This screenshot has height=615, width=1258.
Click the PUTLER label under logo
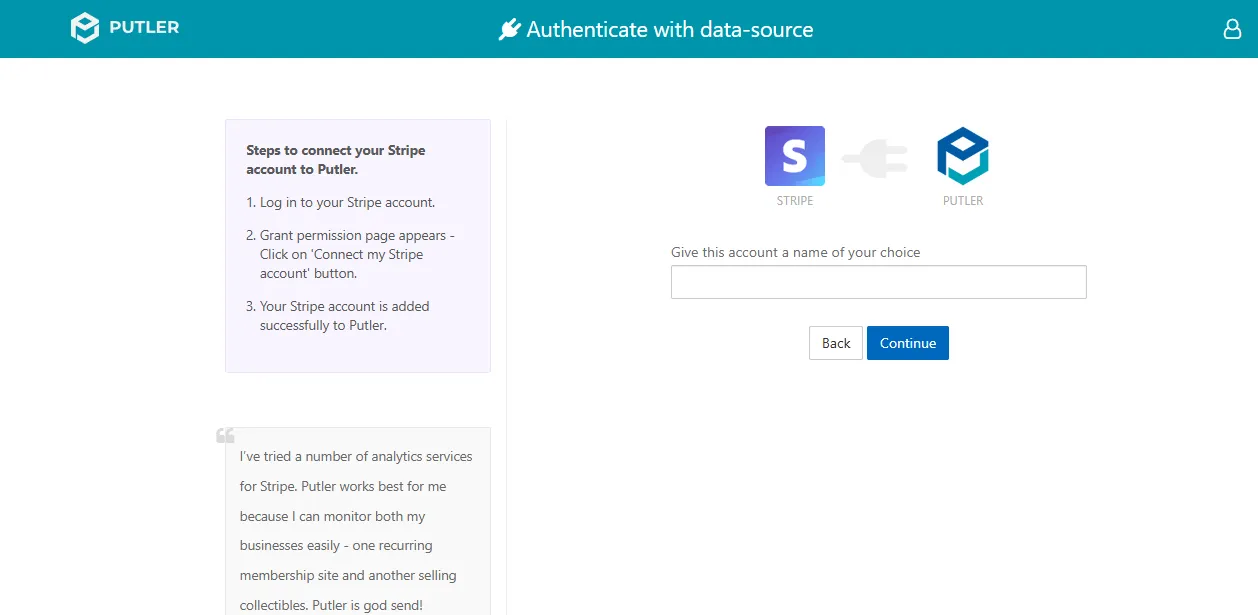pyautogui.click(x=963, y=201)
